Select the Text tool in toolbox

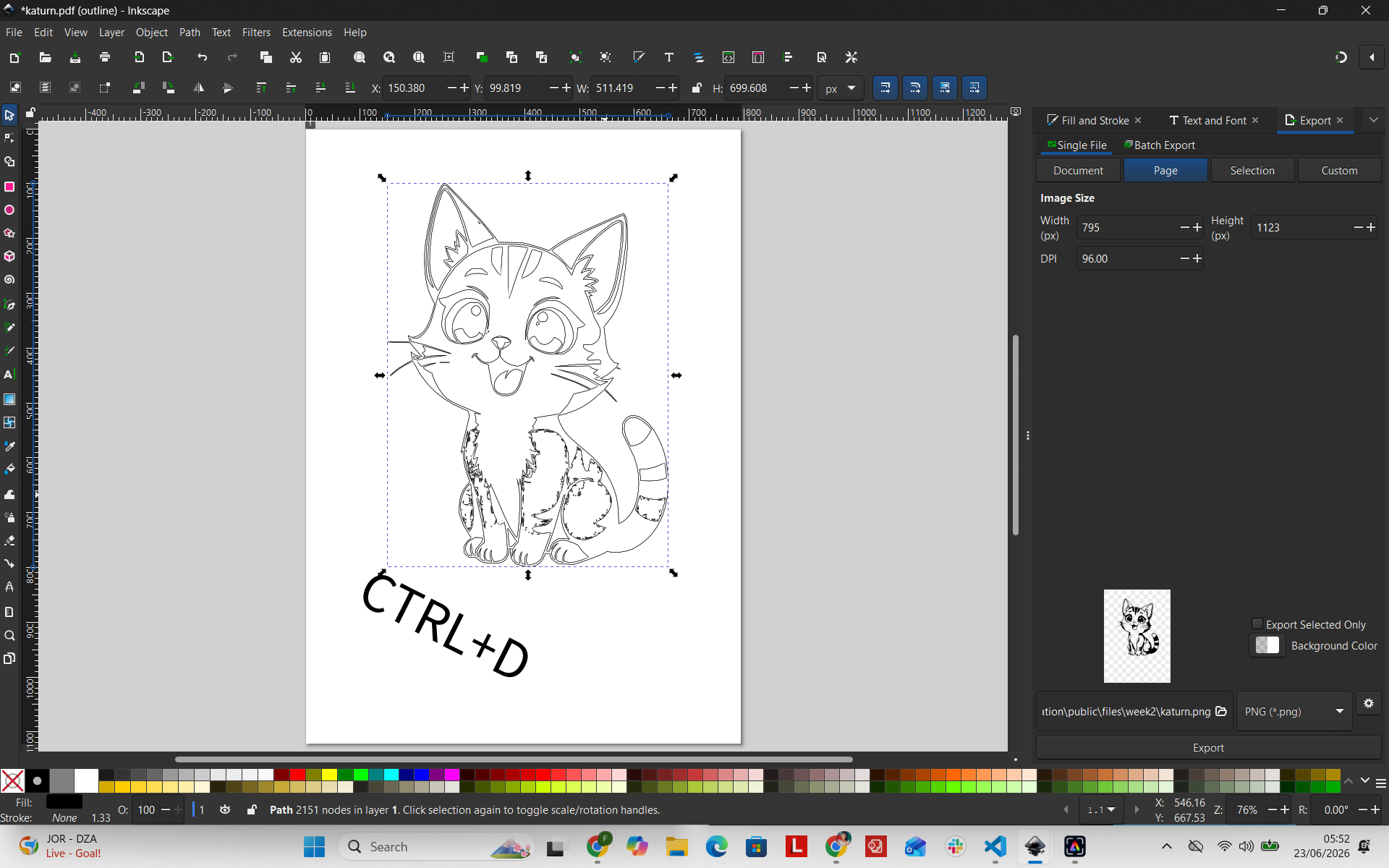[x=9, y=375]
